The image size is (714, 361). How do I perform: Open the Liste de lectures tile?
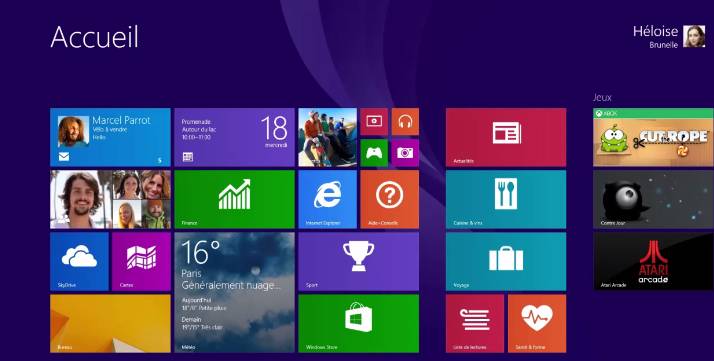point(475,323)
